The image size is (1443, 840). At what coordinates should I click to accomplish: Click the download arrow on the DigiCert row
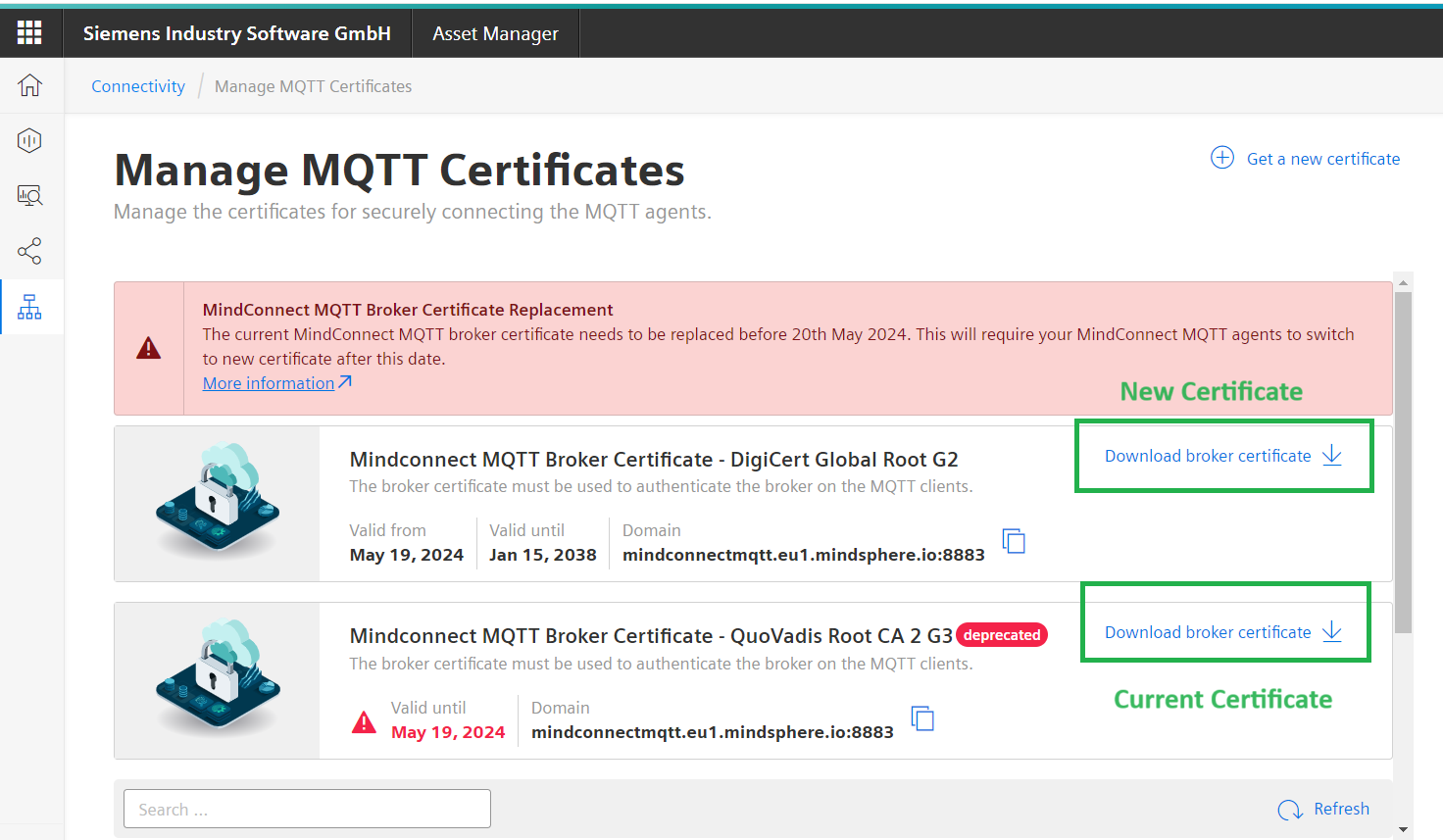[x=1331, y=455]
